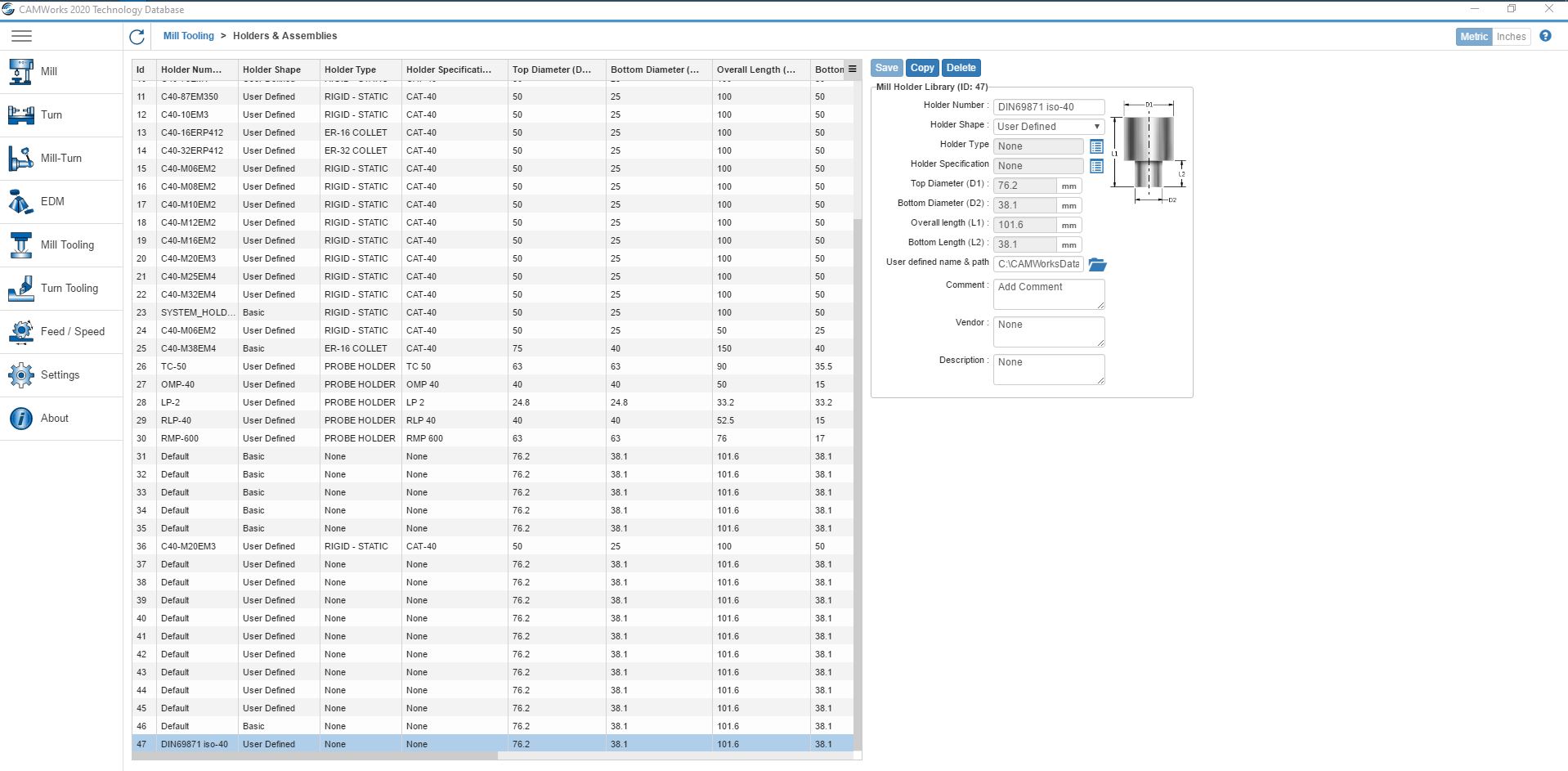1568x771 pixels.
Task: Click the Bottom Length (L2) field
Action: [x=1025, y=244]
